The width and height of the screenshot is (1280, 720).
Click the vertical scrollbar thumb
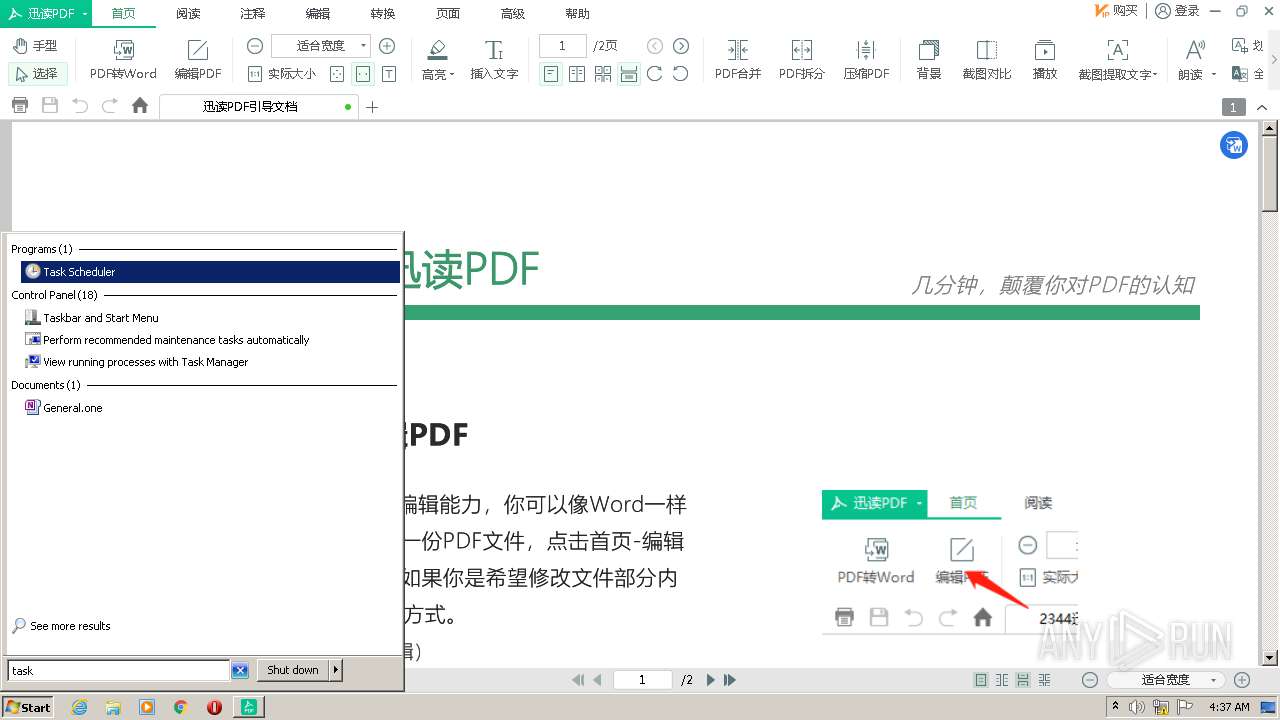pyautogui.click(x=1270, y=173)
